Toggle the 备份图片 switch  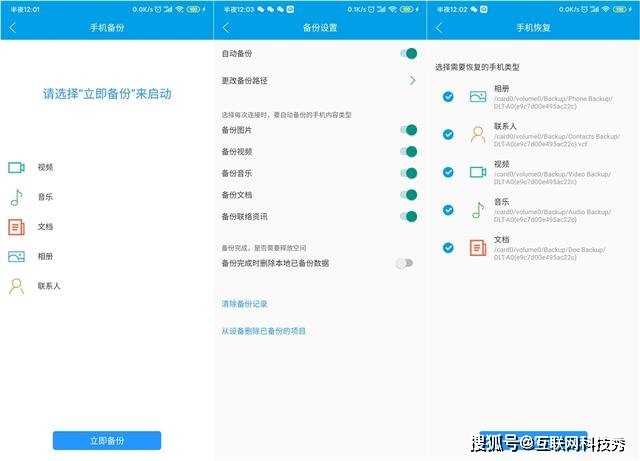(409, 130)
